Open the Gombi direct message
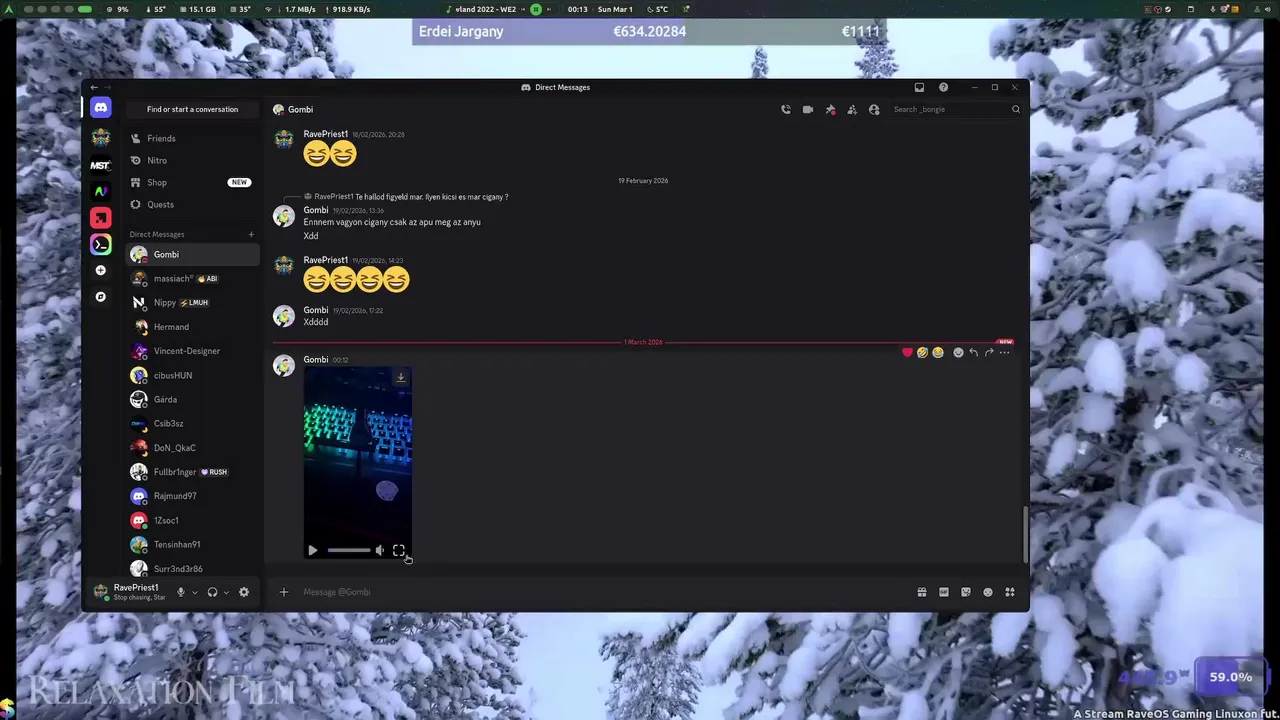Screen dimensions: 1280x720 click(x=193, y=254)
